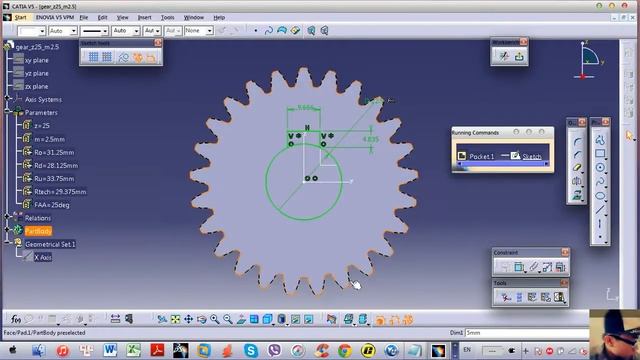
Task: Open the File menu
Action: point(84,18)
